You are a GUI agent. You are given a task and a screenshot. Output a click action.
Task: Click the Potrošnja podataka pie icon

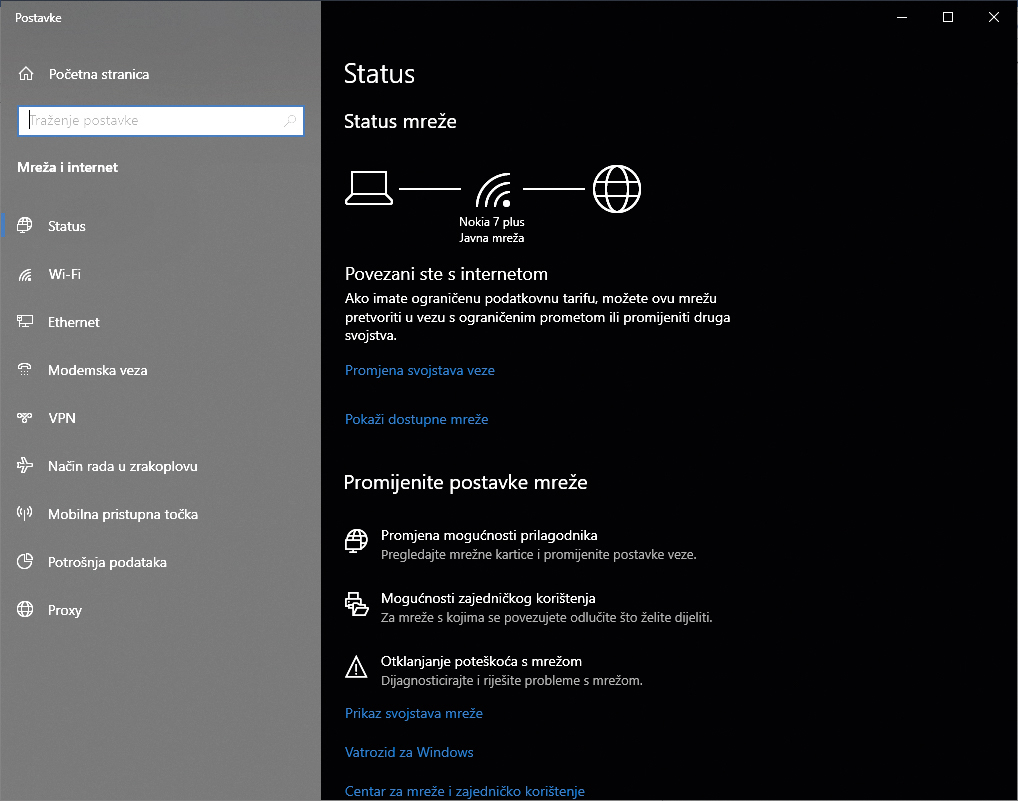coord(26,562)
